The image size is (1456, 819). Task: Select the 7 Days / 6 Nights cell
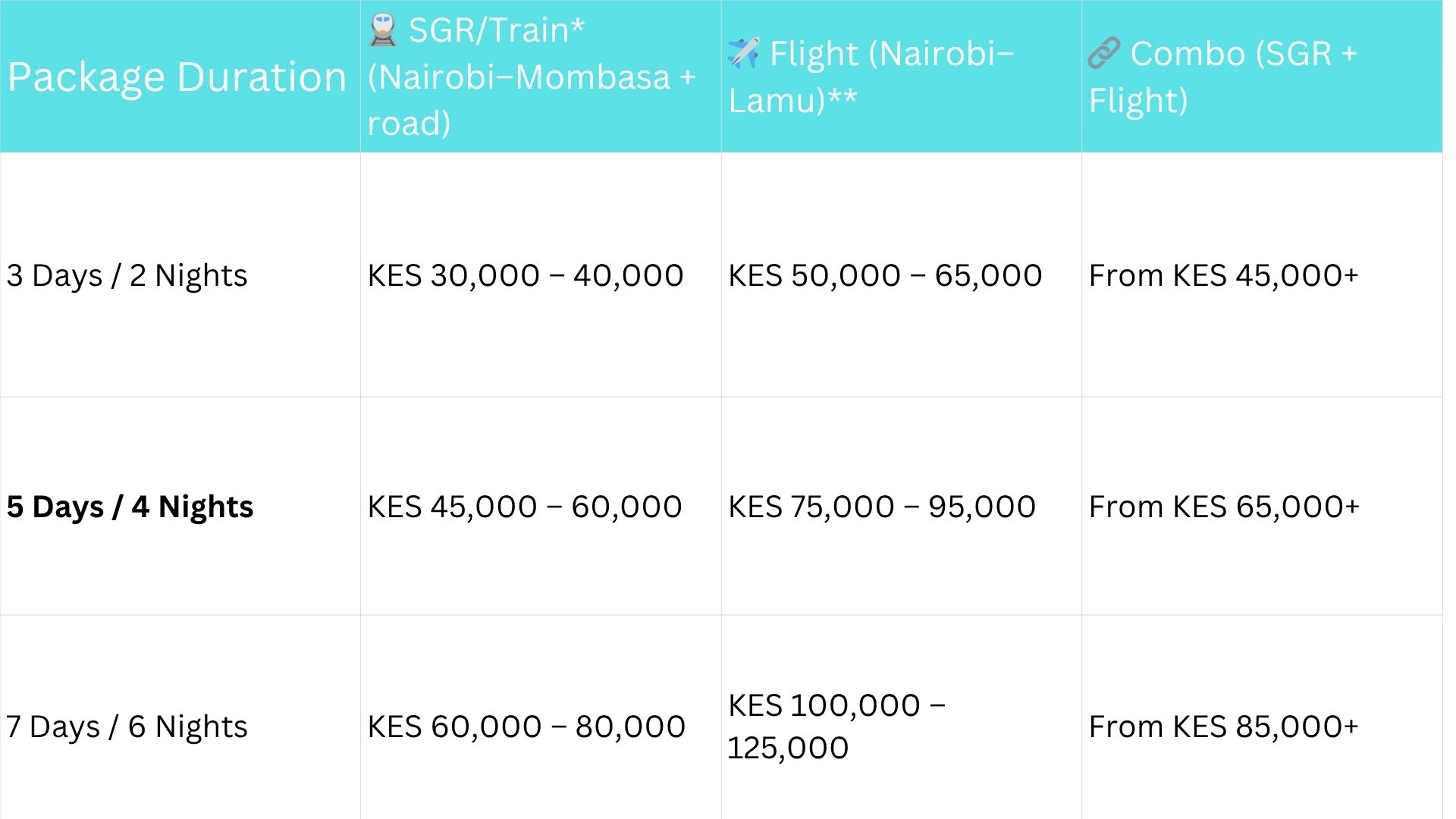coord(127,726)
